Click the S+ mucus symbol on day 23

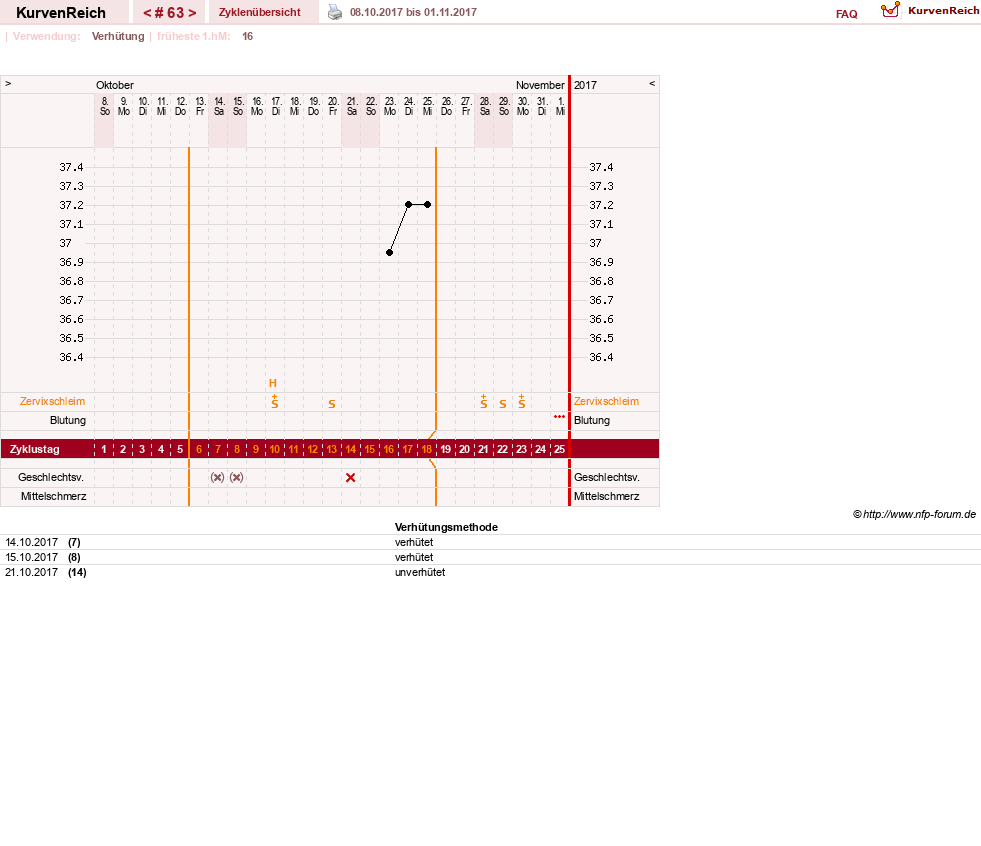tap(522, 402)
